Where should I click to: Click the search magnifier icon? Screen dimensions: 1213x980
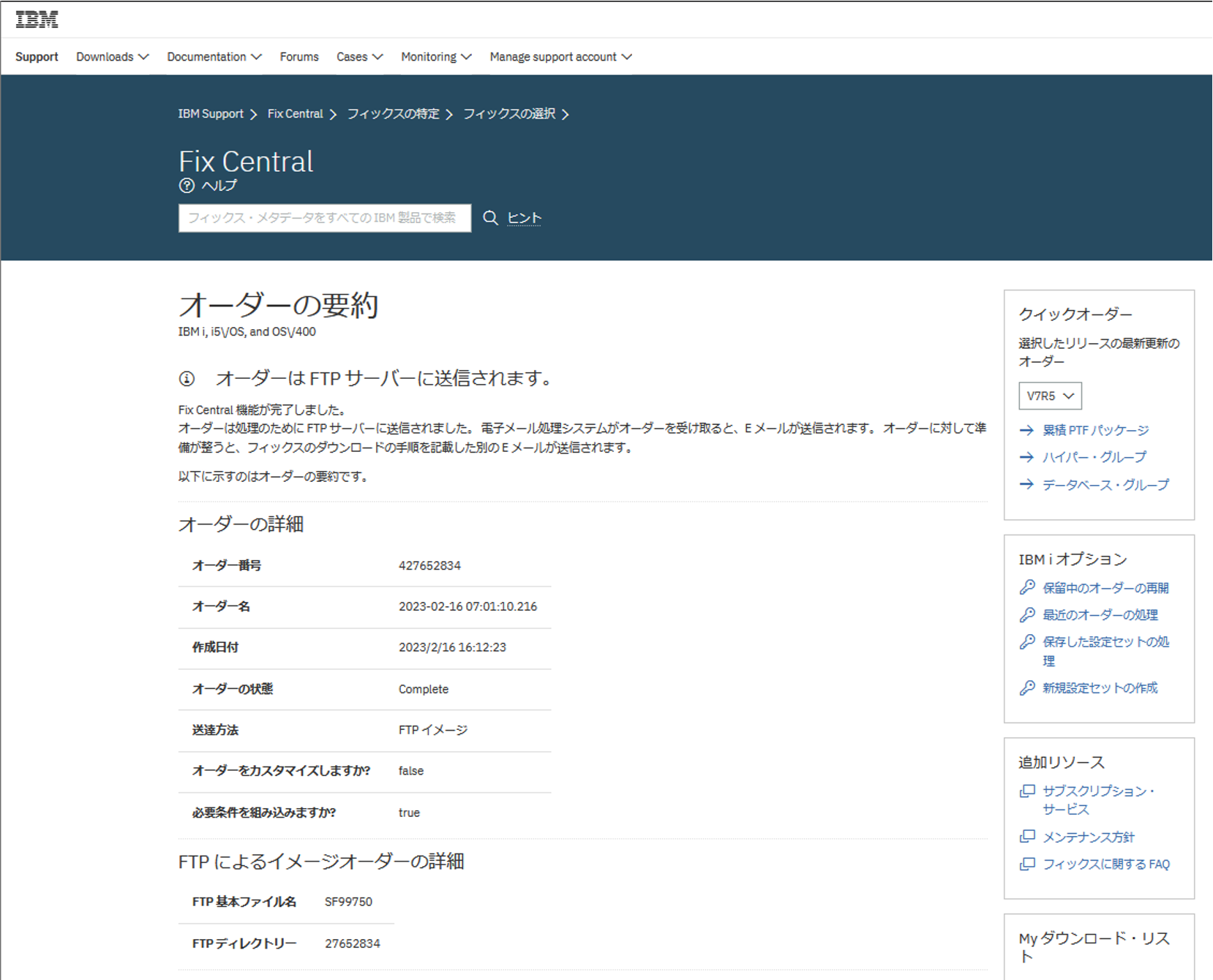pyautogui.click(x=490, y=218)
